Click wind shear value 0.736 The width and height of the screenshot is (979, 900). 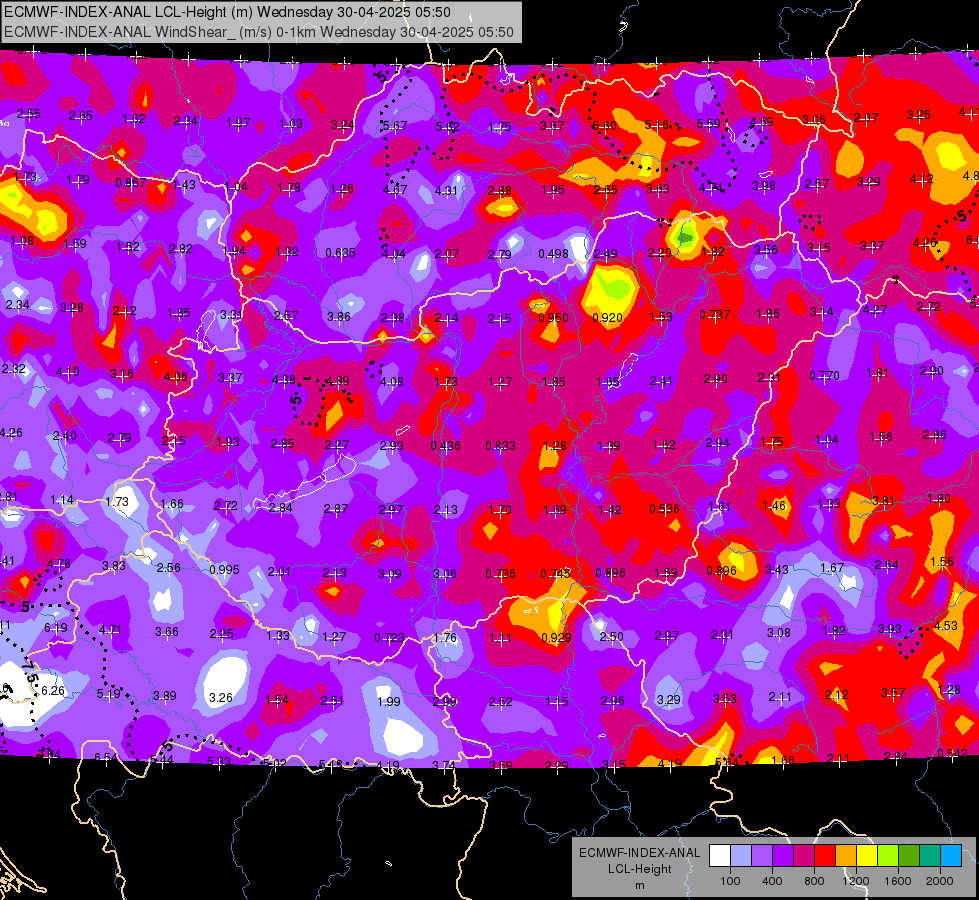pos(500,574)
